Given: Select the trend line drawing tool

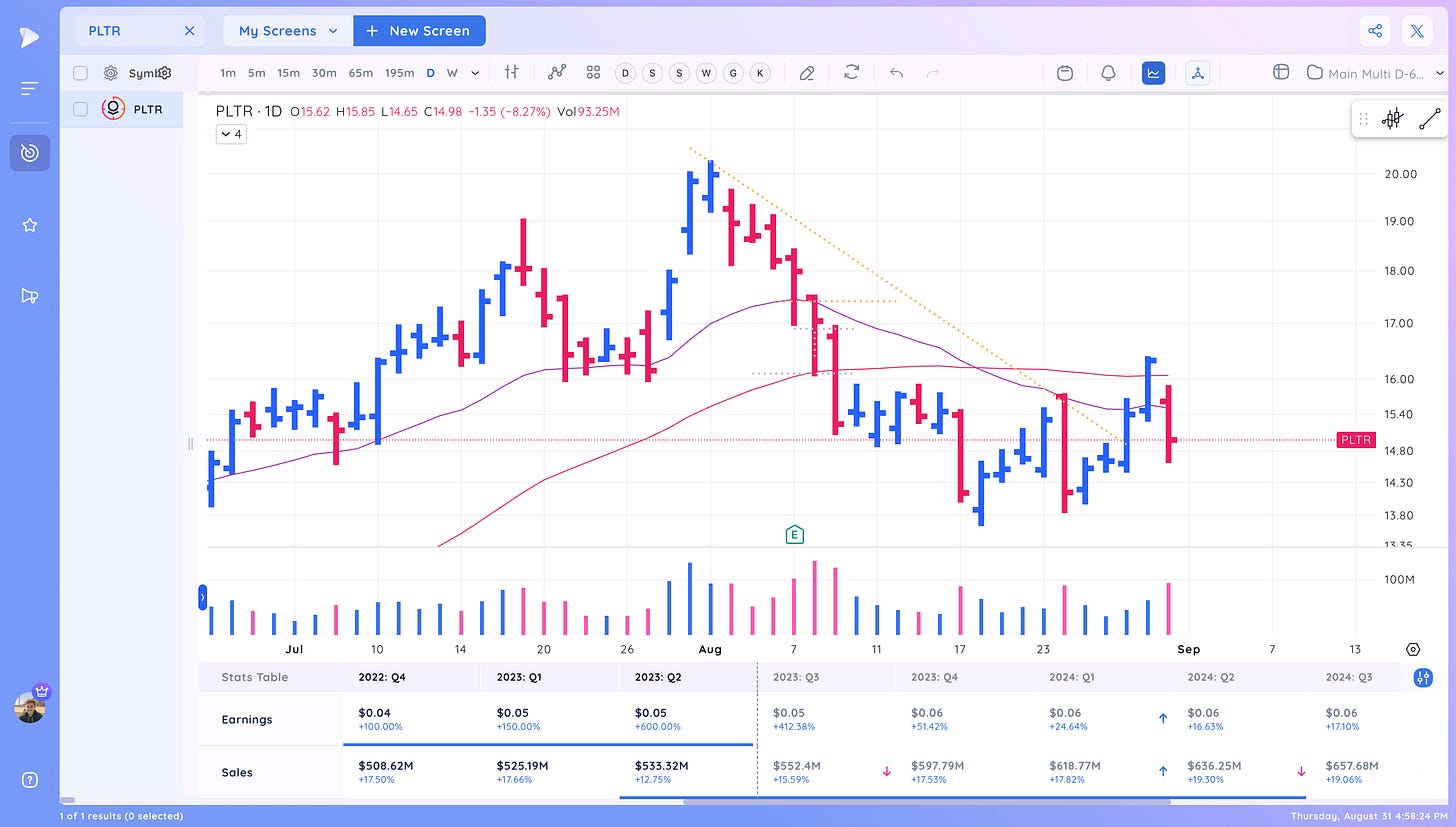Looking at the screenshot, I should tap(1429, 119).
